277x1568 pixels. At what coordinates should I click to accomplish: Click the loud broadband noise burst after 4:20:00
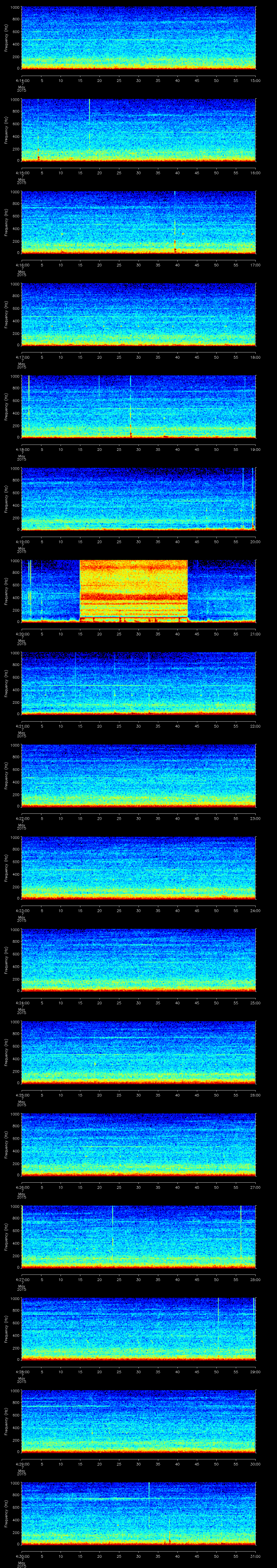[133, 589]
